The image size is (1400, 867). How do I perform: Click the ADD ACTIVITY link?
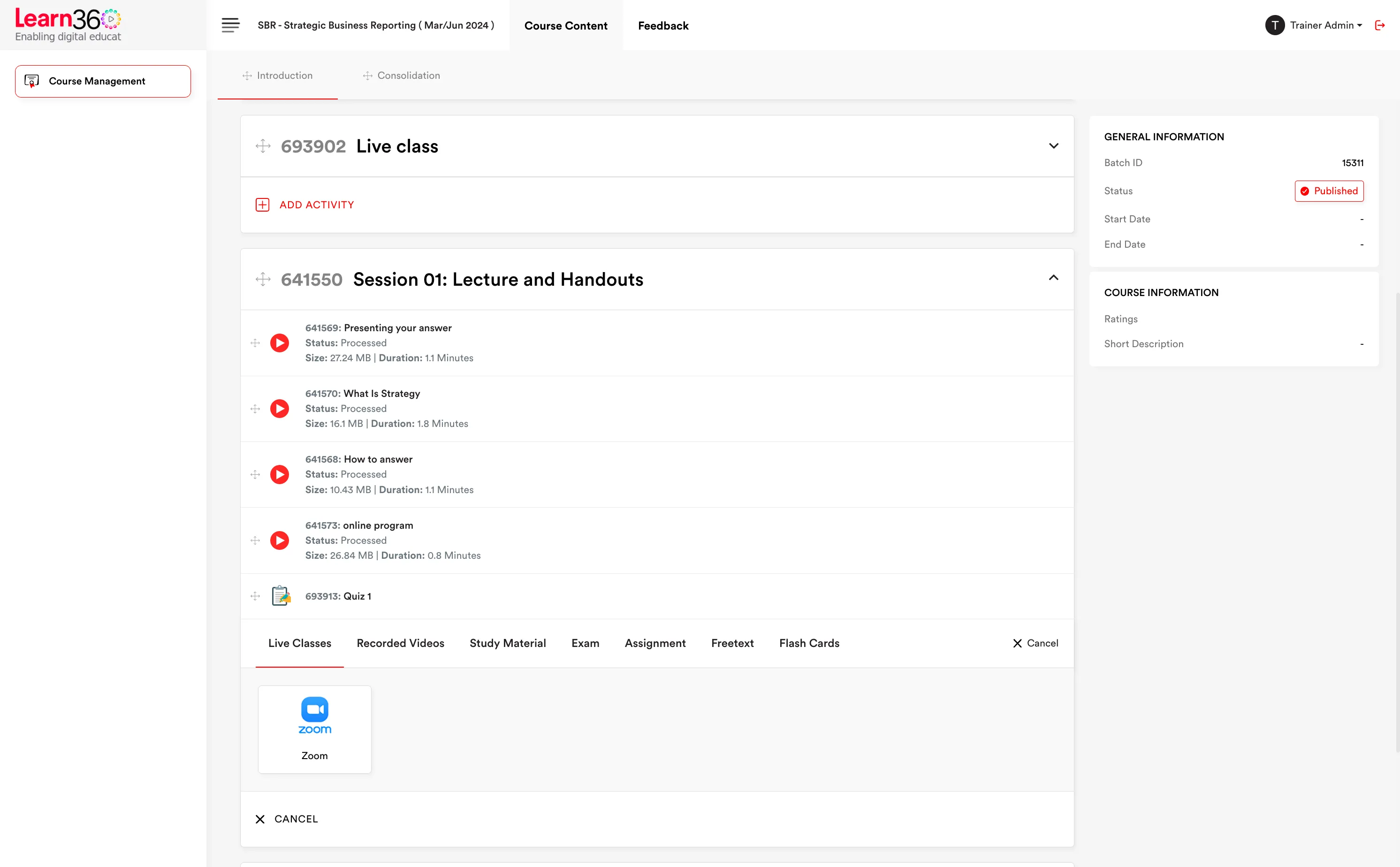[x=317, y=205]
